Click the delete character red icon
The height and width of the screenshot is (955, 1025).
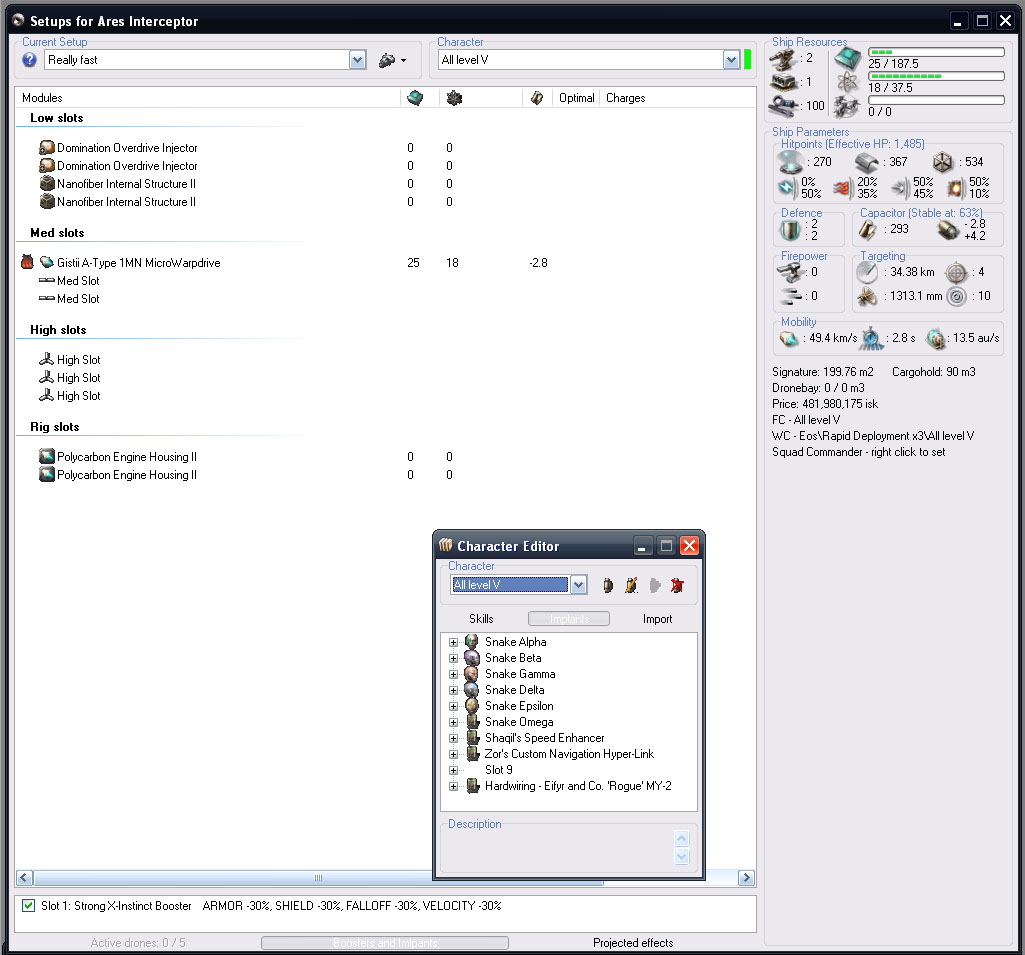pyautogui.click(x=677, y=585)
